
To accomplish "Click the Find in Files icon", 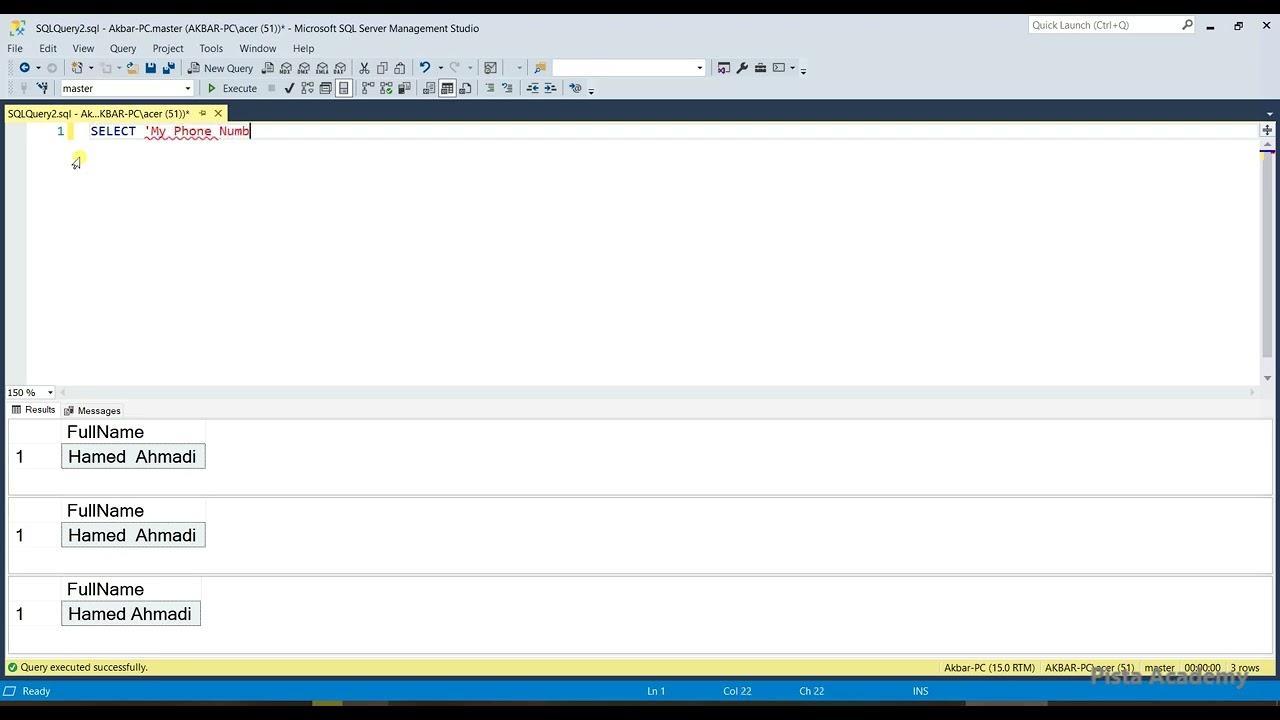I will [x=540, y=68].
